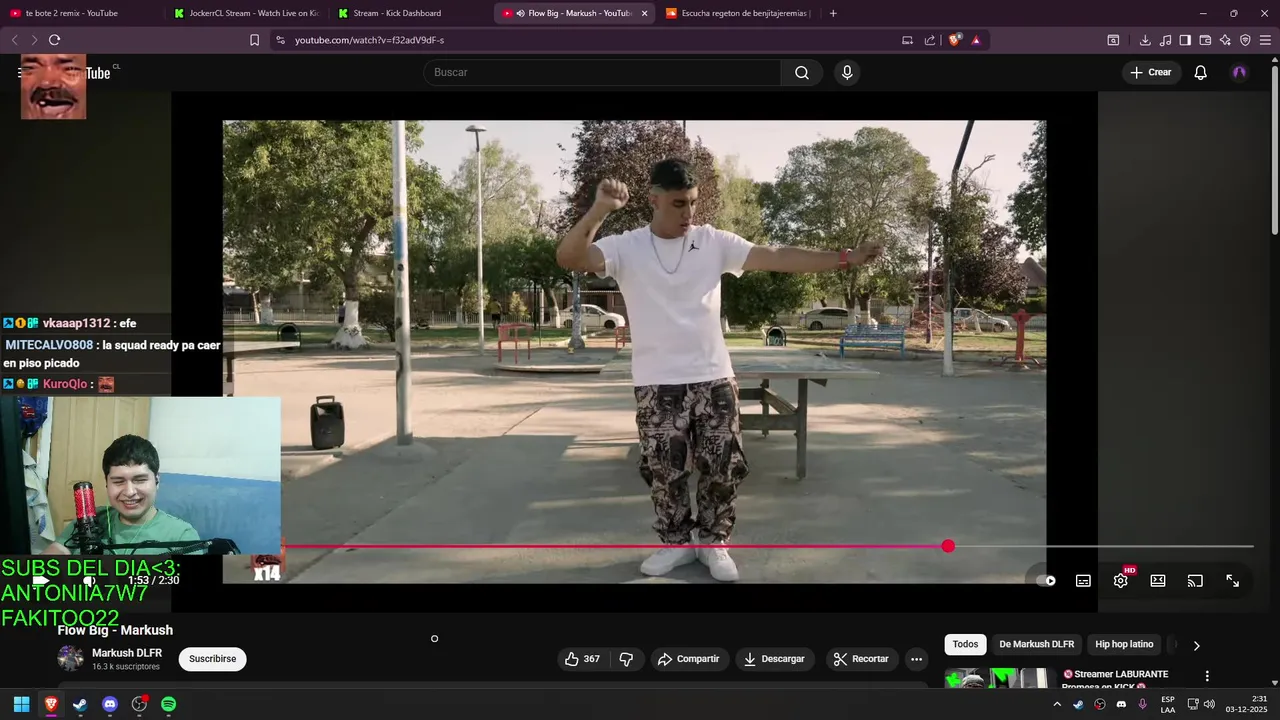Start voice search with the microphone icon
This screenshot has width=1280, height=720.
click(x=847, y=72)
